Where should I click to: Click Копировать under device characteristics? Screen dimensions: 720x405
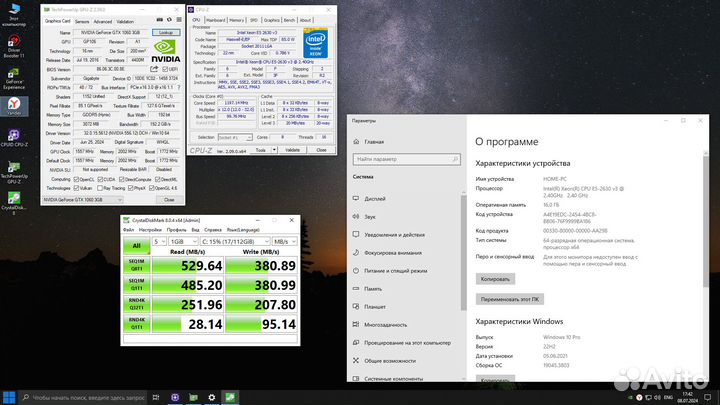pyautogui.click(x=495, y=279)
